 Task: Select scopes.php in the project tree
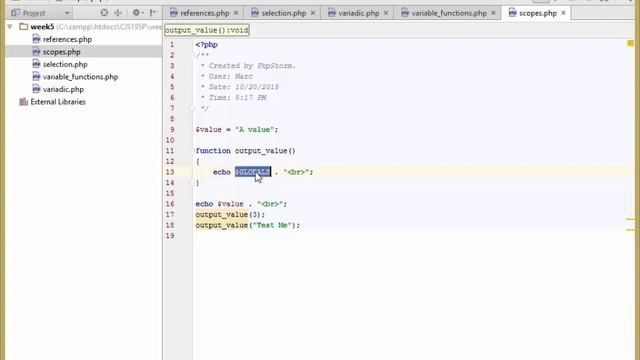pos(61,52)
